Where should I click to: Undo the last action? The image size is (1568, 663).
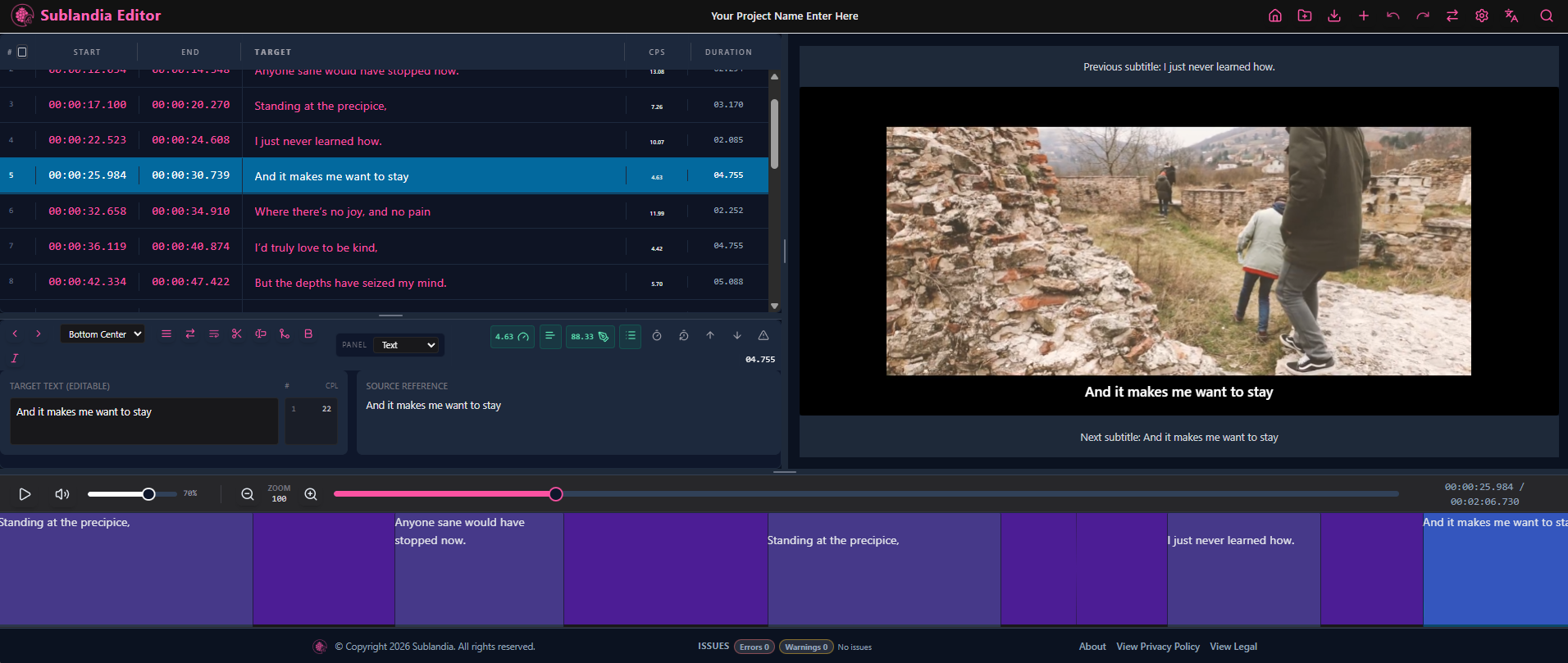(x=1393, y=16)
